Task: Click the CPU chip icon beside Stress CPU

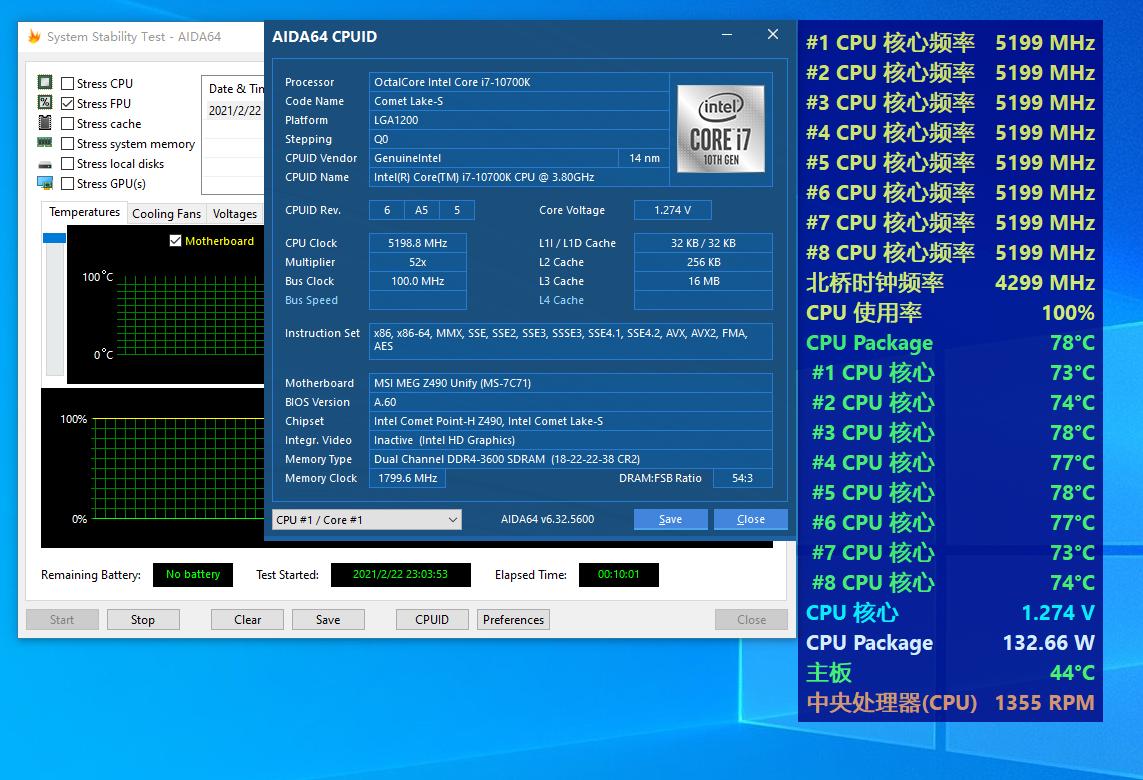Action: (45, 82)
